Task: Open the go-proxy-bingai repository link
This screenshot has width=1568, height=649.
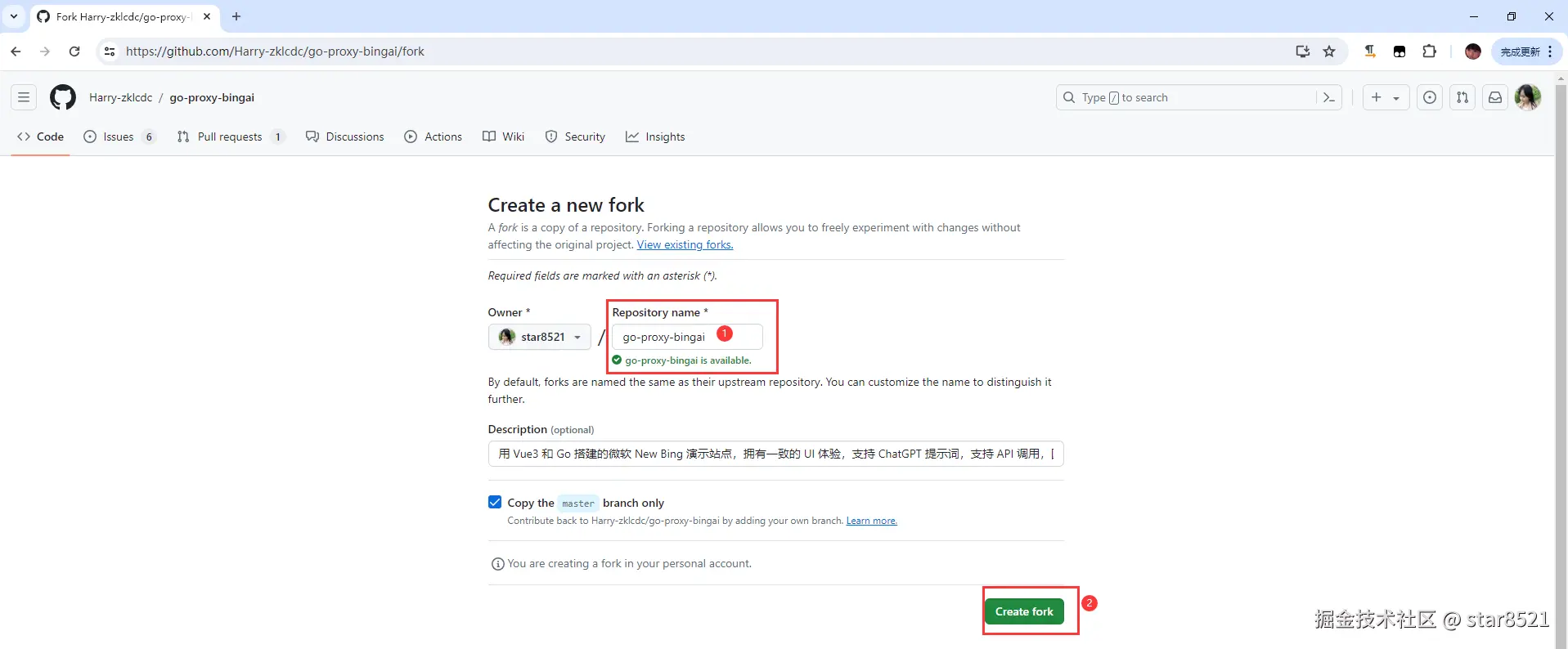Action: (x=212, y=97)
